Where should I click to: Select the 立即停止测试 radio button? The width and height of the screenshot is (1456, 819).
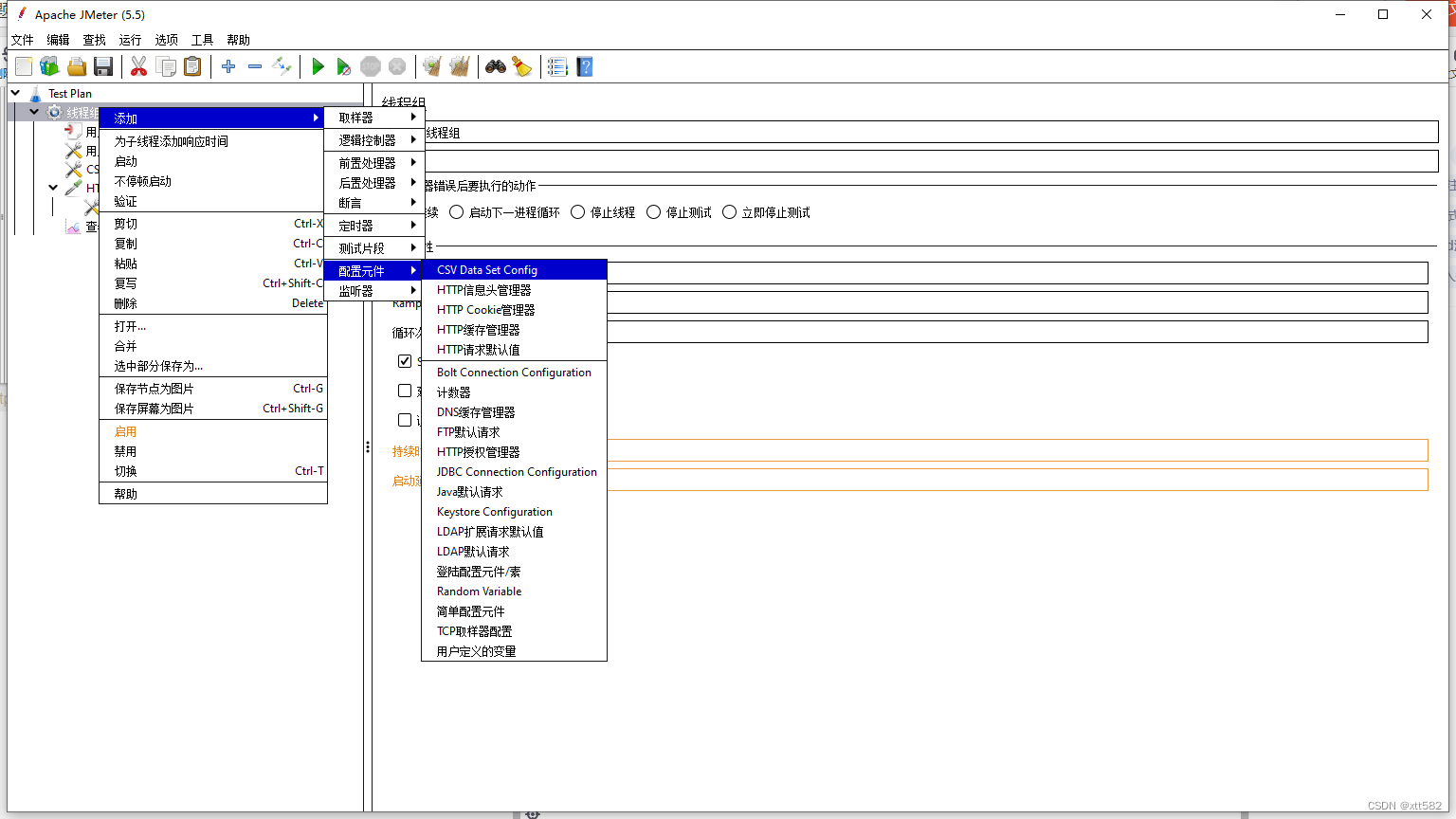730,212
